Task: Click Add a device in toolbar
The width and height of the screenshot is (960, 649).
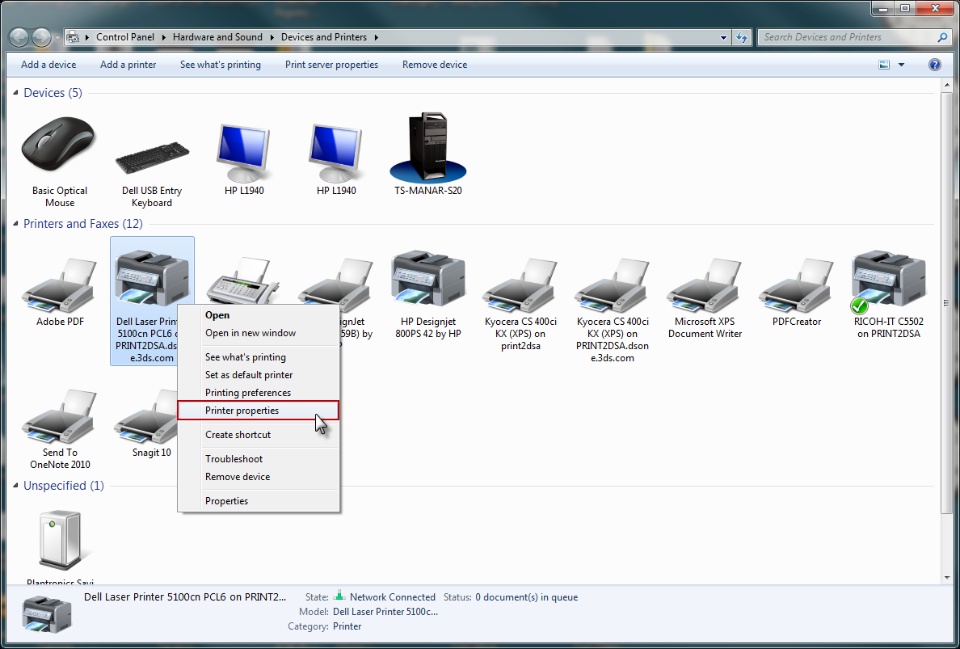Action: click(x=48, y=64)
